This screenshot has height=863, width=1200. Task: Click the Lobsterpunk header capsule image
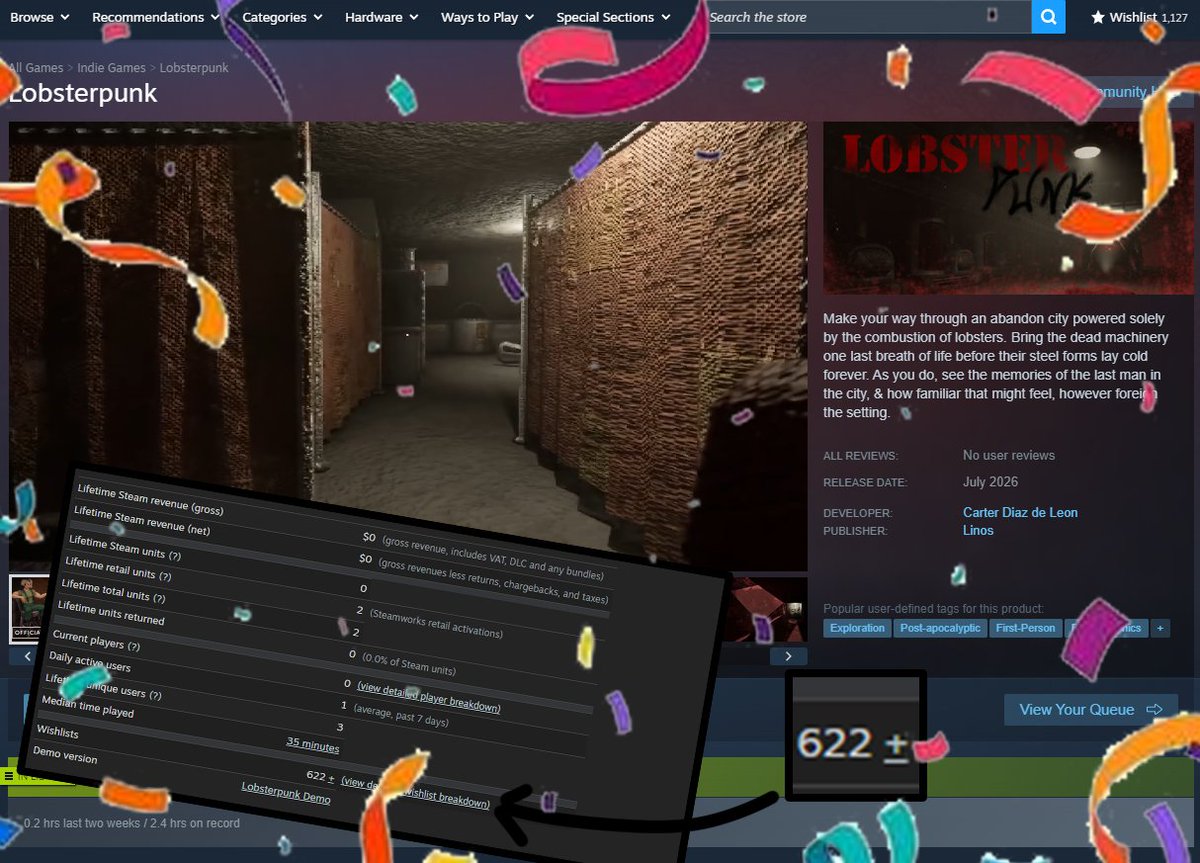1008,208
